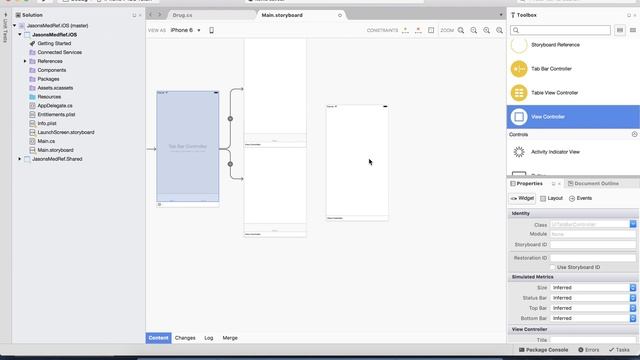
Task: Open the Document Outline tab
Action: (x=593, y=184)
